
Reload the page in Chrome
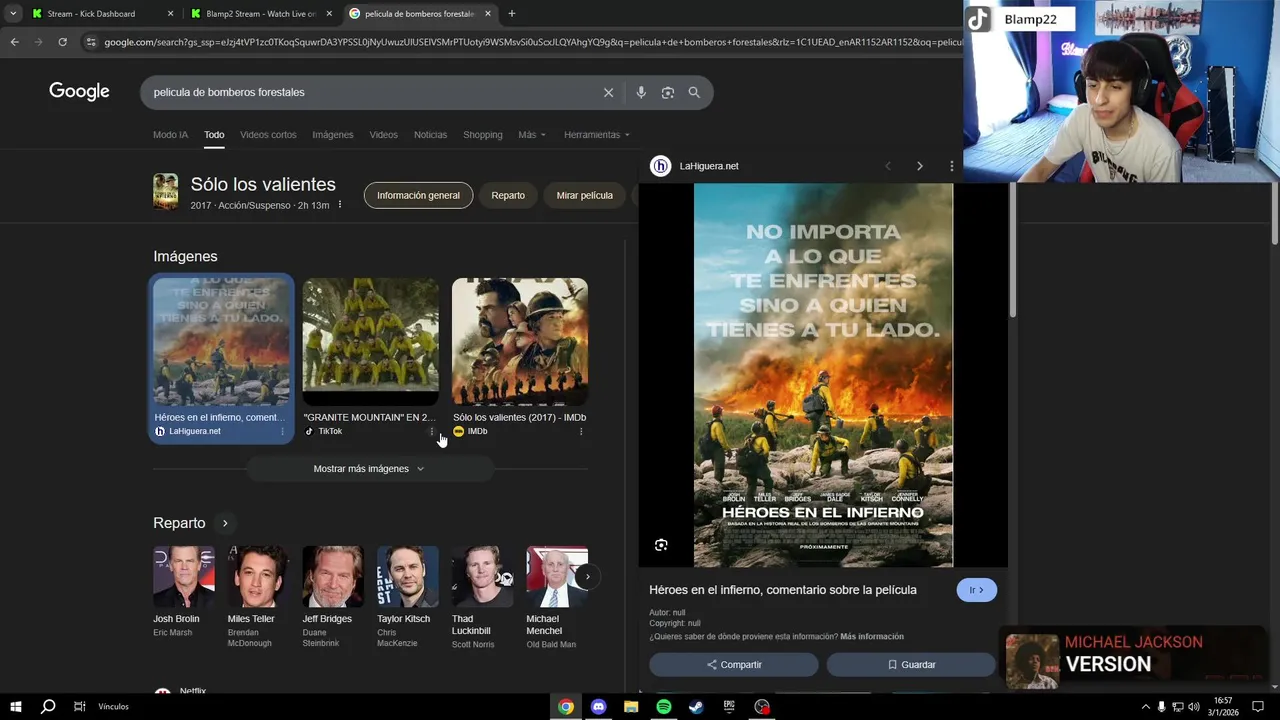coord(62,42)
